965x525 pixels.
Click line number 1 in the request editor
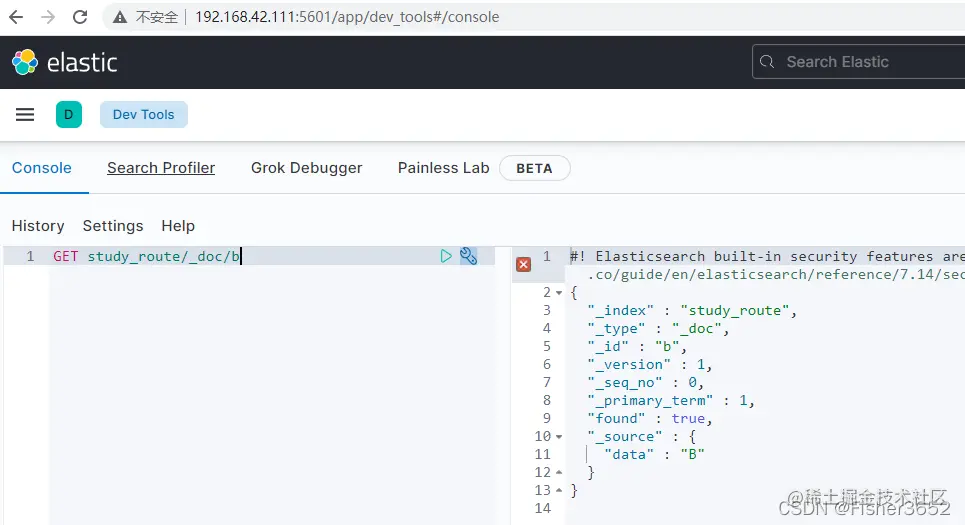[x=30, y=256]
